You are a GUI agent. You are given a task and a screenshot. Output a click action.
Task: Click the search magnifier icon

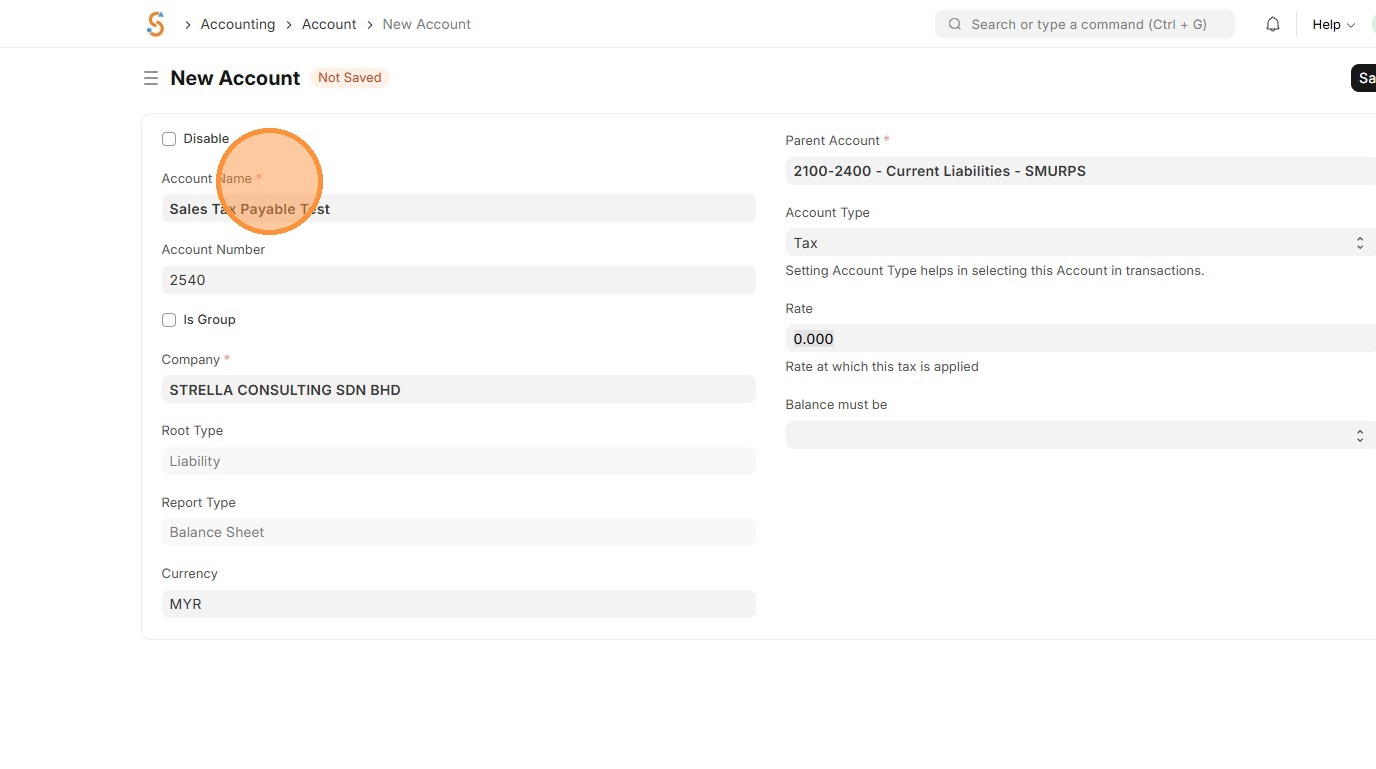tap(955, 24)
